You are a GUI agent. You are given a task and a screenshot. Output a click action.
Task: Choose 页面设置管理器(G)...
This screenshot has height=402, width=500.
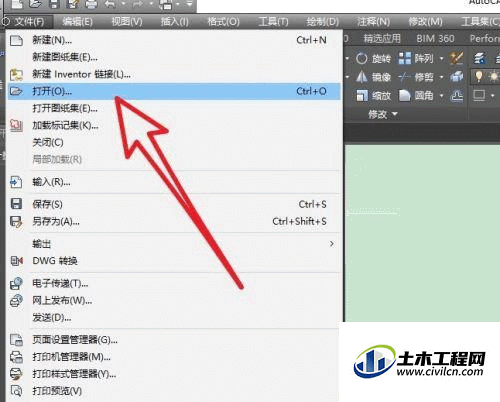click(x=173, y=340)
